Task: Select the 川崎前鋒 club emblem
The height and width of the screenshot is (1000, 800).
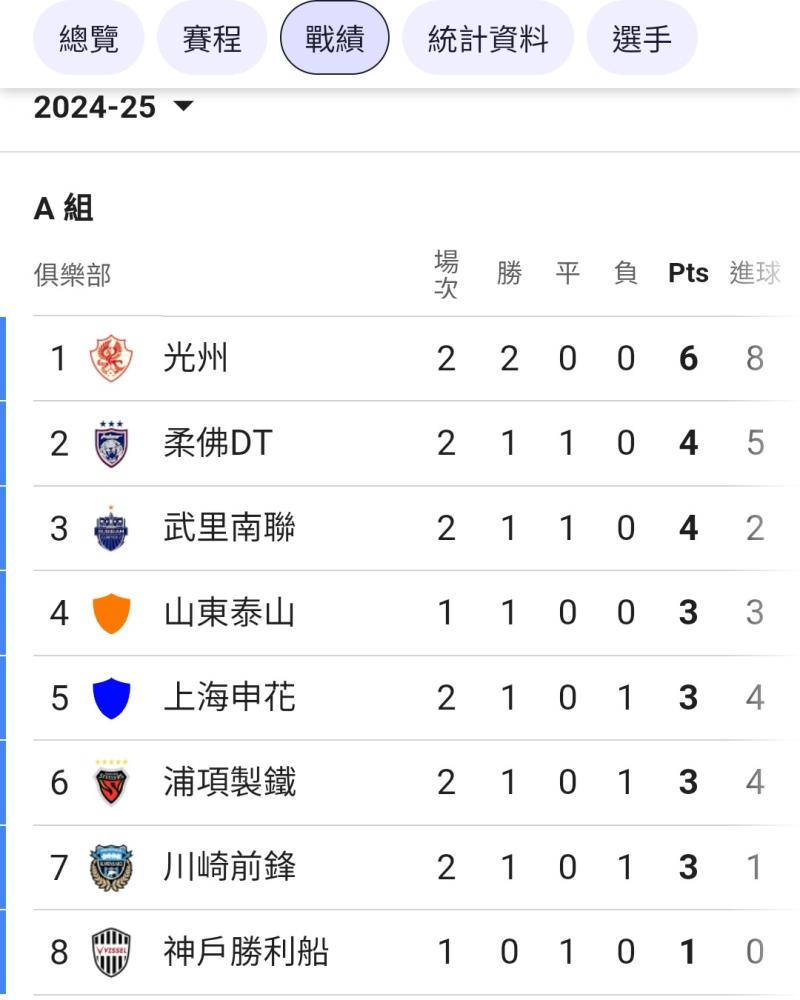Action: (x=111, y=867)
